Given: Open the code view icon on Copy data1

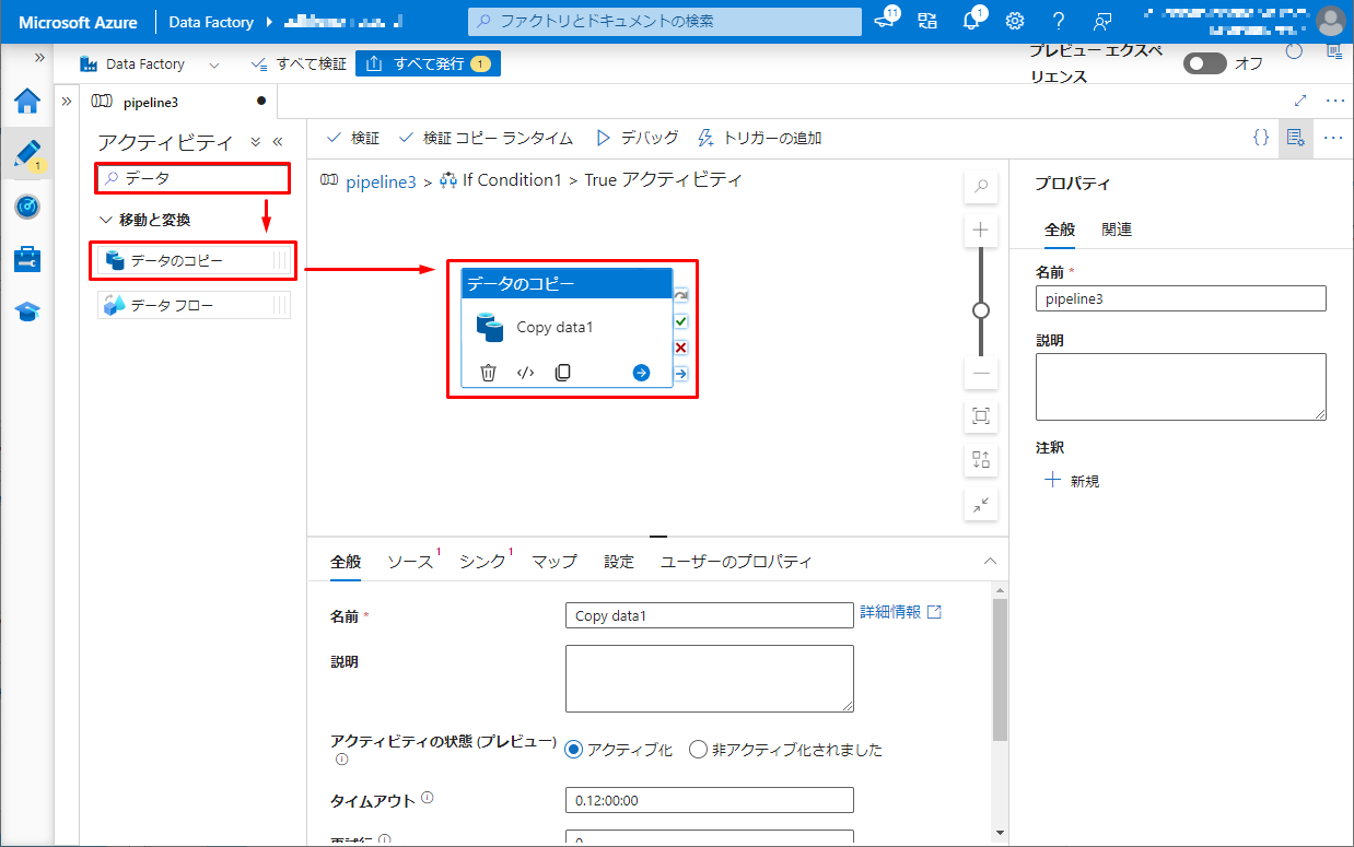Looking at the screenshot, I should pyautogui.click(x=525, y=373).
